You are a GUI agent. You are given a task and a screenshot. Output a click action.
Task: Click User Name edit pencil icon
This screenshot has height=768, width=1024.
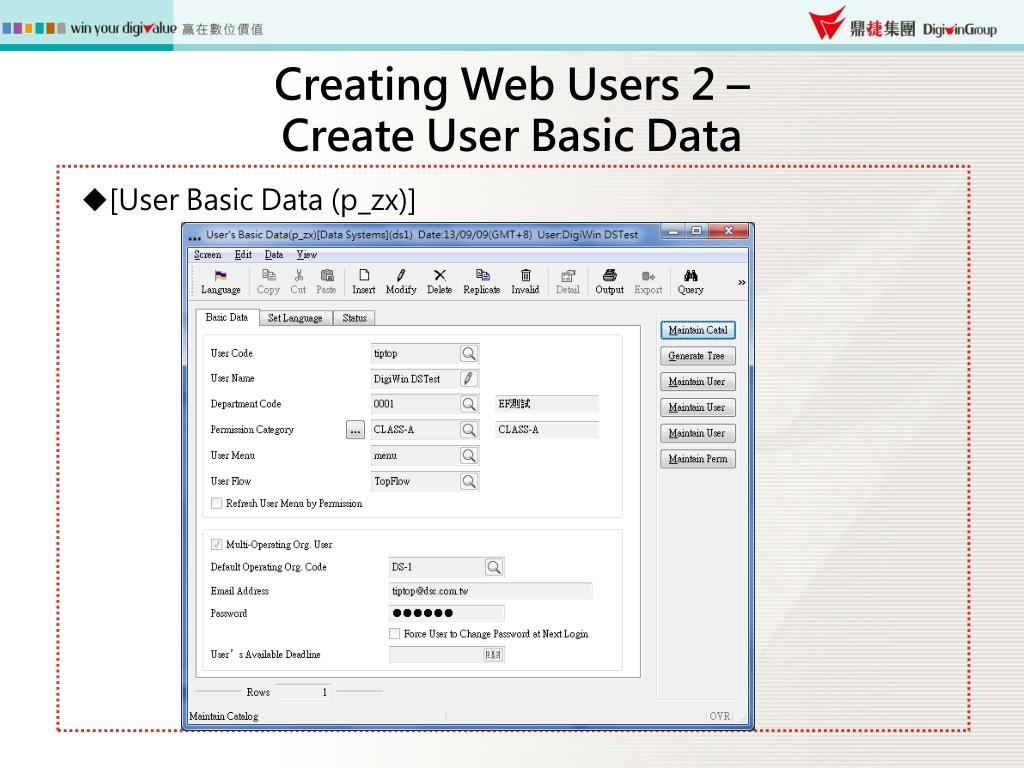pyautogui.click(x=469, y=379)
